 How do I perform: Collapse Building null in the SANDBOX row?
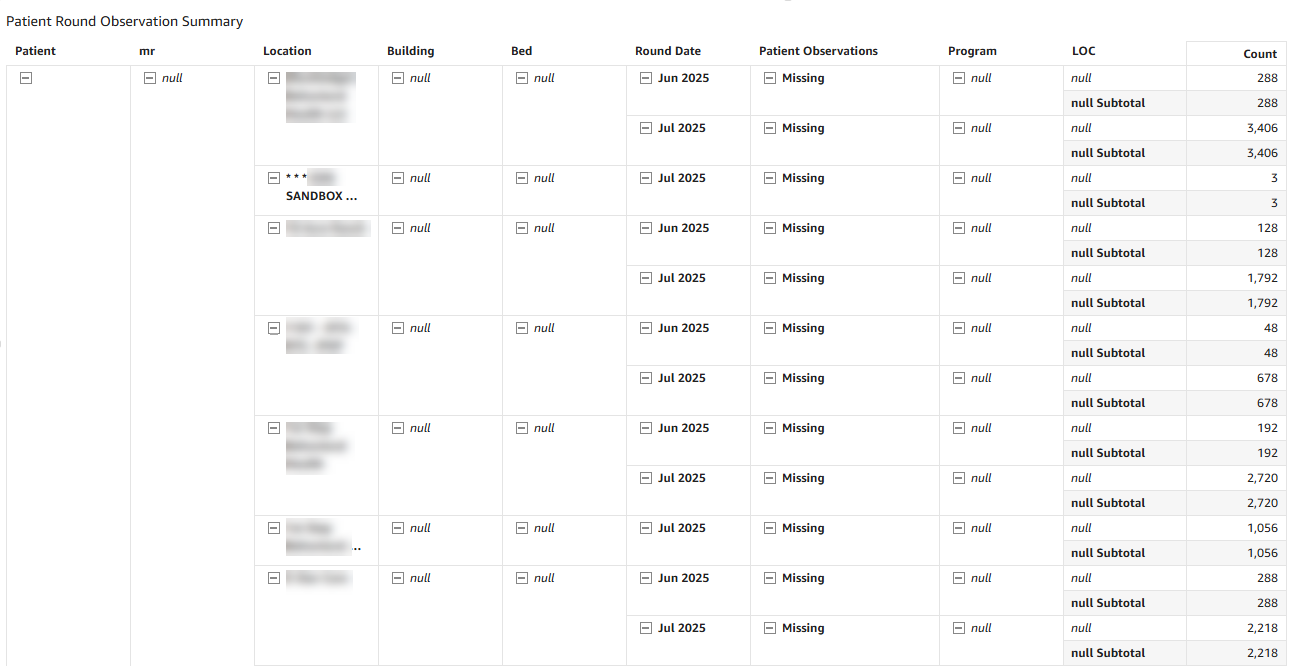[398, 178]
